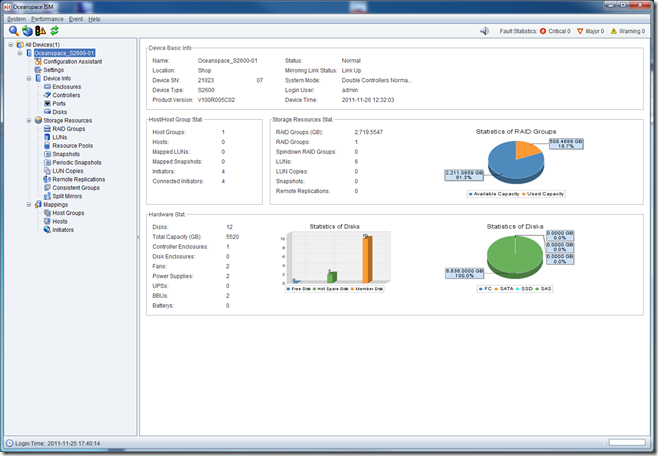Click the toolbar alarm icon beside refresh
The width and height of the screenshot is (658, 456).
(39, 32)
